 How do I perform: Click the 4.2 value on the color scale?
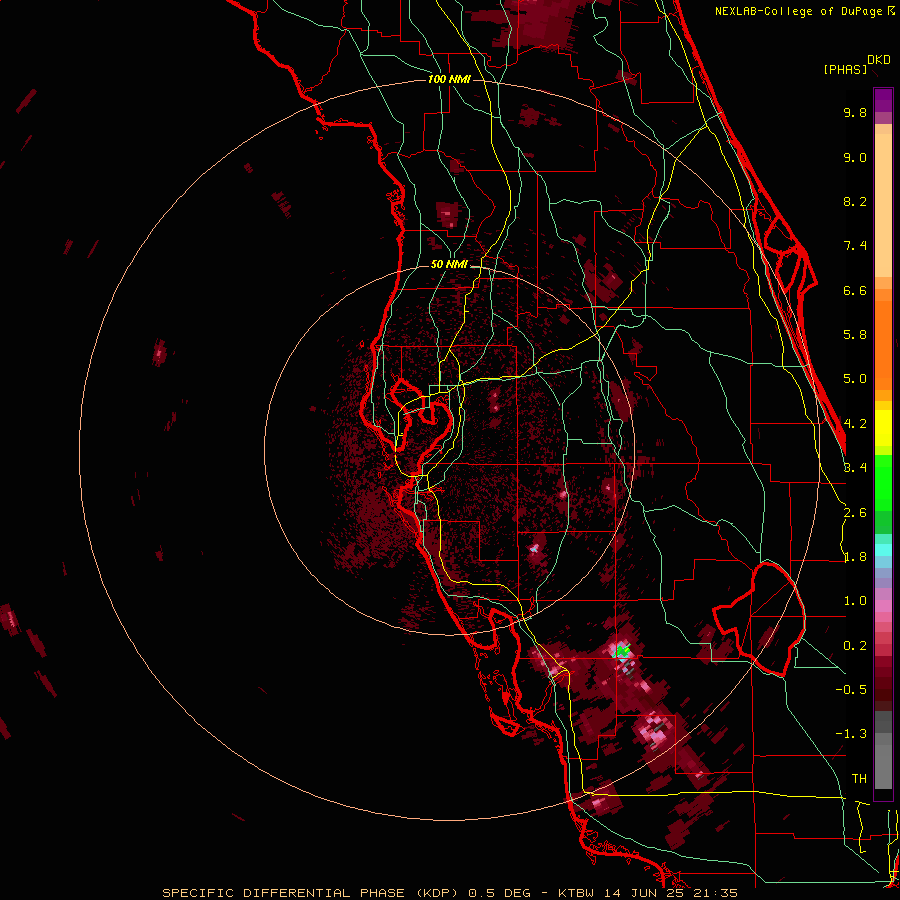click(x=855, y=424)
